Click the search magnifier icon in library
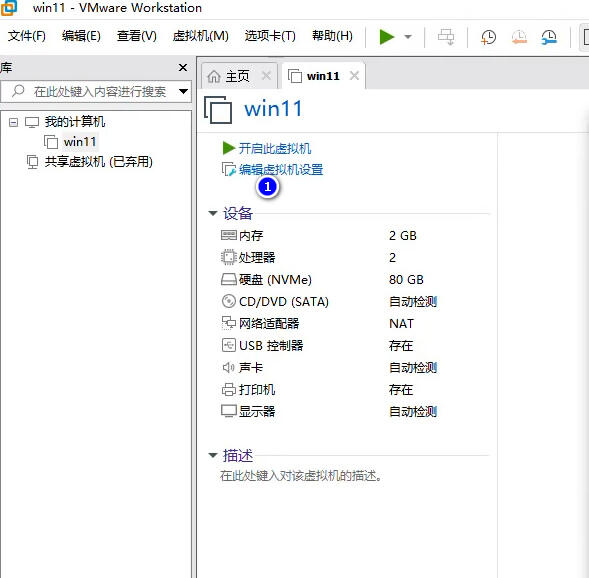The height and width of the screenshot is (578, 589). click(x=18, y=91)
